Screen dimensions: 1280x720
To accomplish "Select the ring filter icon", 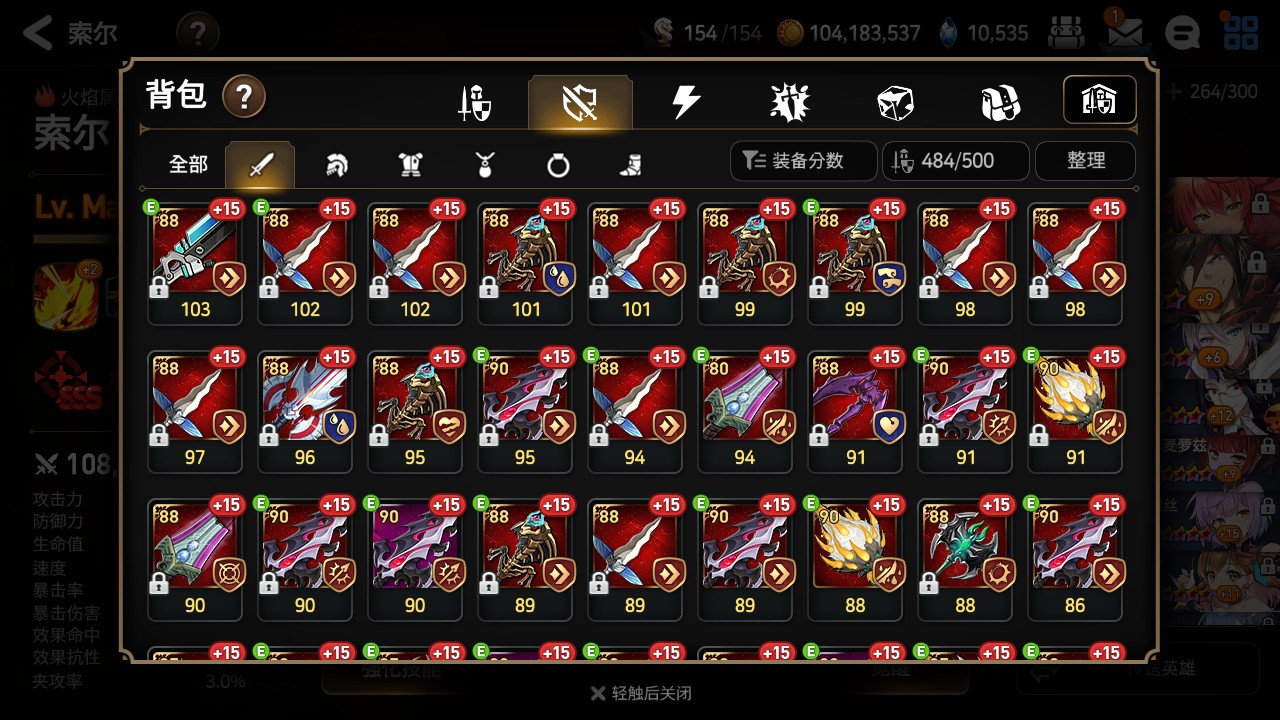I will point(558,165).
